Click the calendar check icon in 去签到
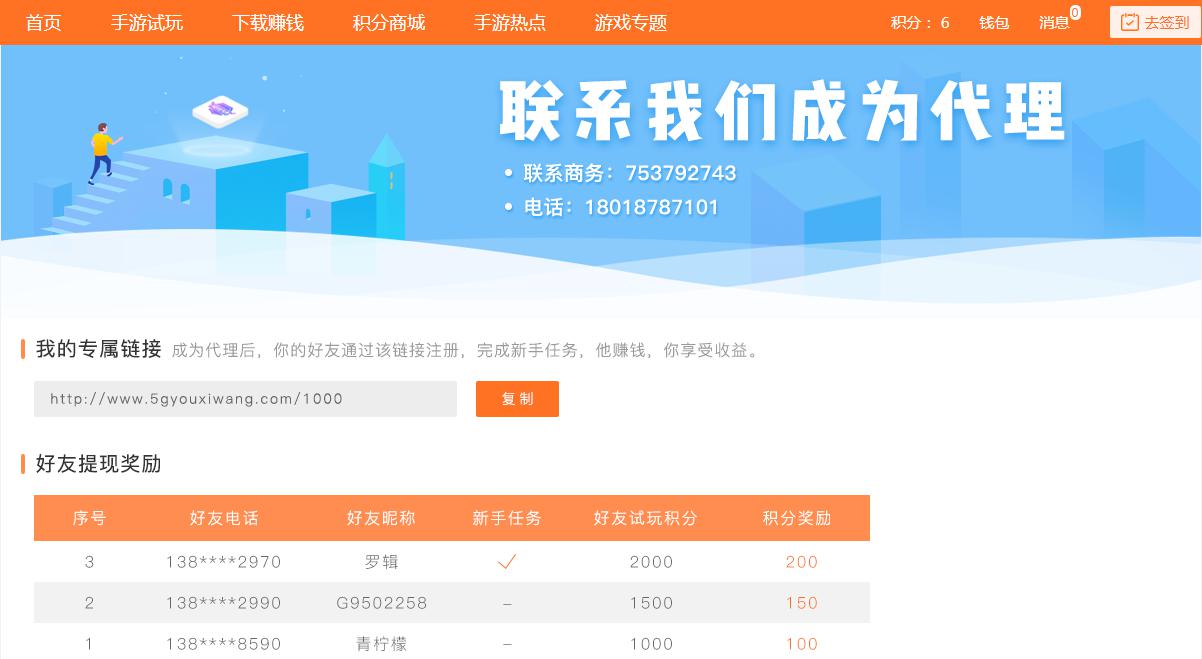This screenshot has height=659, width=1202. pyautogui.click(x=1130, y=22)
